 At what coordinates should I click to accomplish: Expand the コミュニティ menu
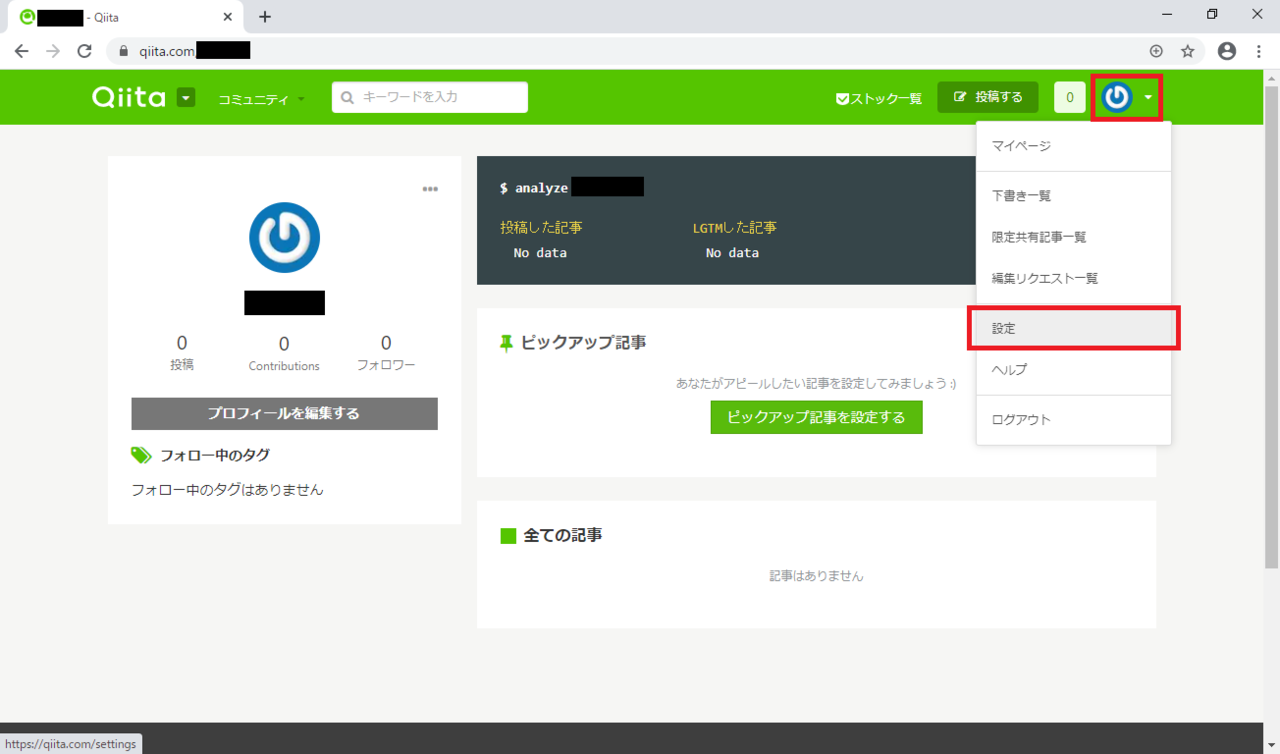point(262,99)
